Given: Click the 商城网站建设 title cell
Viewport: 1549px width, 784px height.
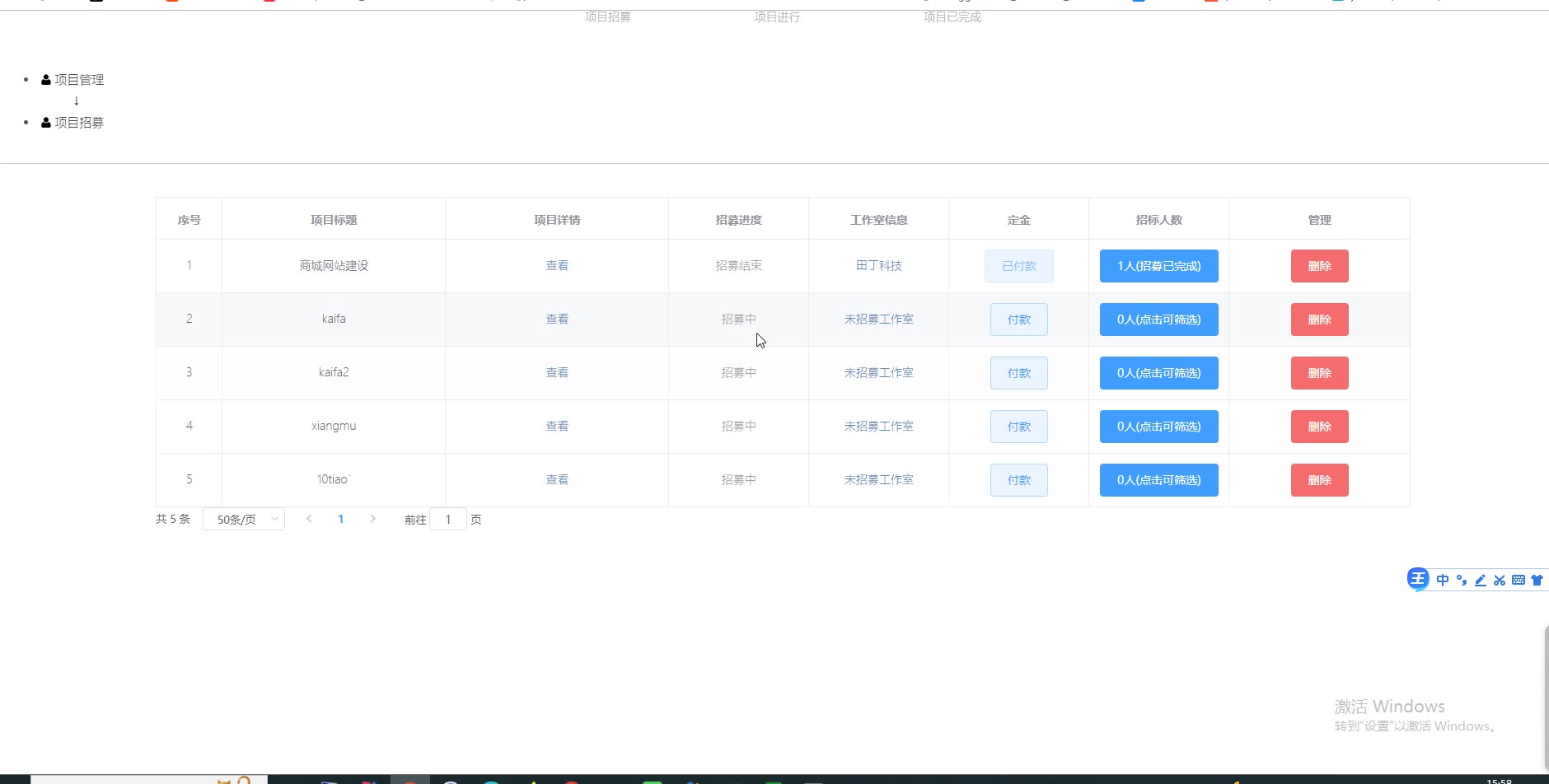Looking at the screenshot, I should pos(334,266).
